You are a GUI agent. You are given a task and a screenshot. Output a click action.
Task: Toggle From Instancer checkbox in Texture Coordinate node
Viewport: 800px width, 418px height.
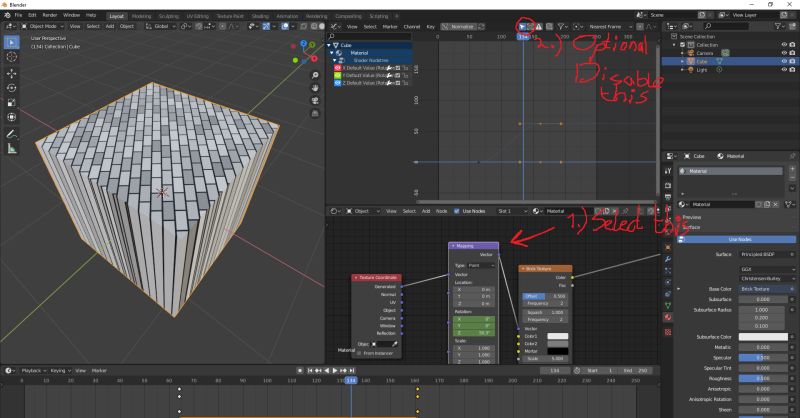click(359, 353)
